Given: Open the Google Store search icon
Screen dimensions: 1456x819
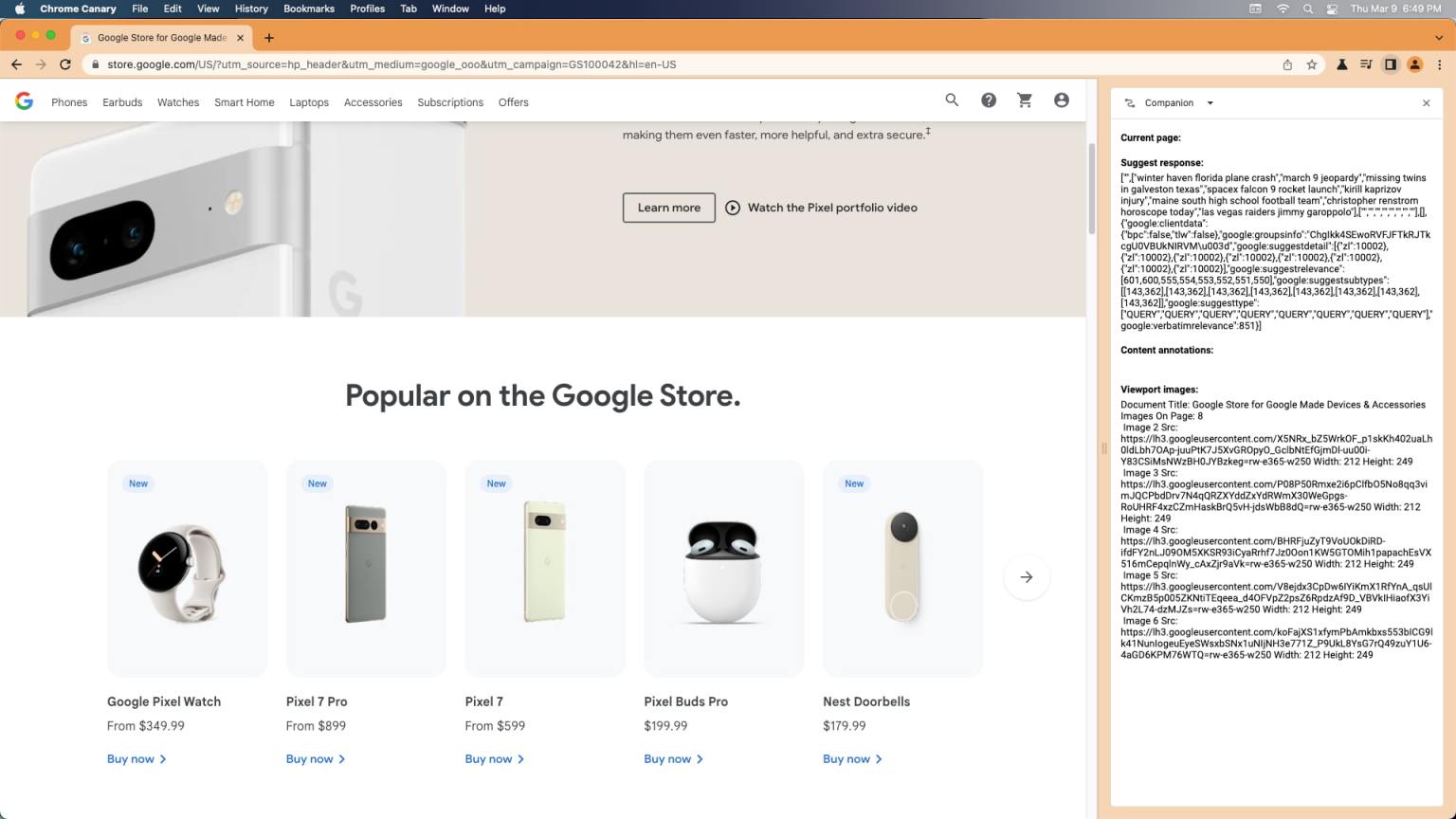Looking at the screenshot, I should (951, 100).
